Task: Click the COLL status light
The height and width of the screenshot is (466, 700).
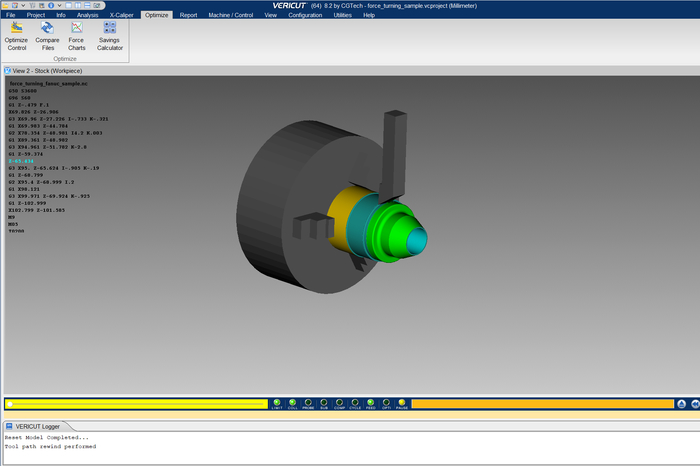Action: coord(292,404)
